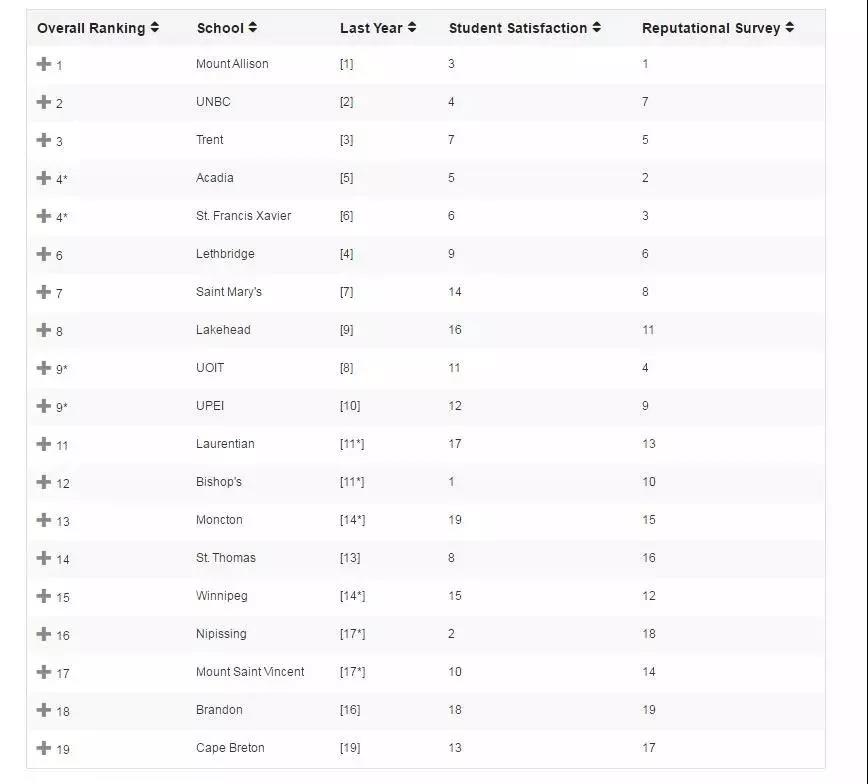868x784 pixels.
Task: Expand the Cape Breton row plus
Action: 43,748
